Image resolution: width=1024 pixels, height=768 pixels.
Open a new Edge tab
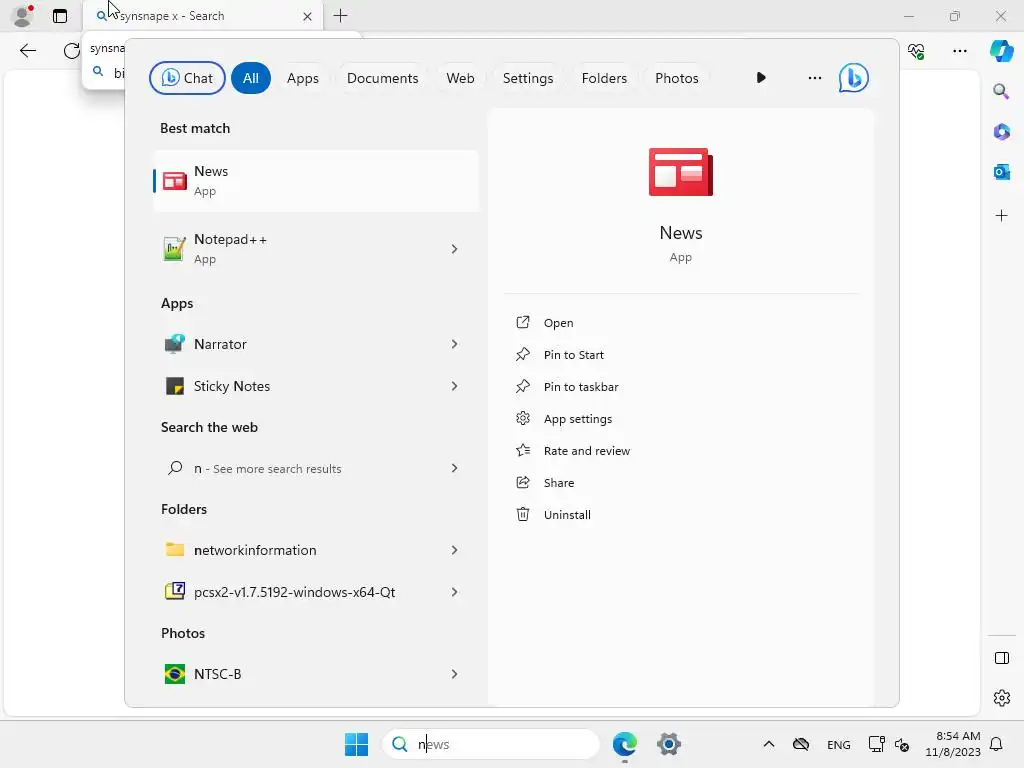tap(340, 16)
